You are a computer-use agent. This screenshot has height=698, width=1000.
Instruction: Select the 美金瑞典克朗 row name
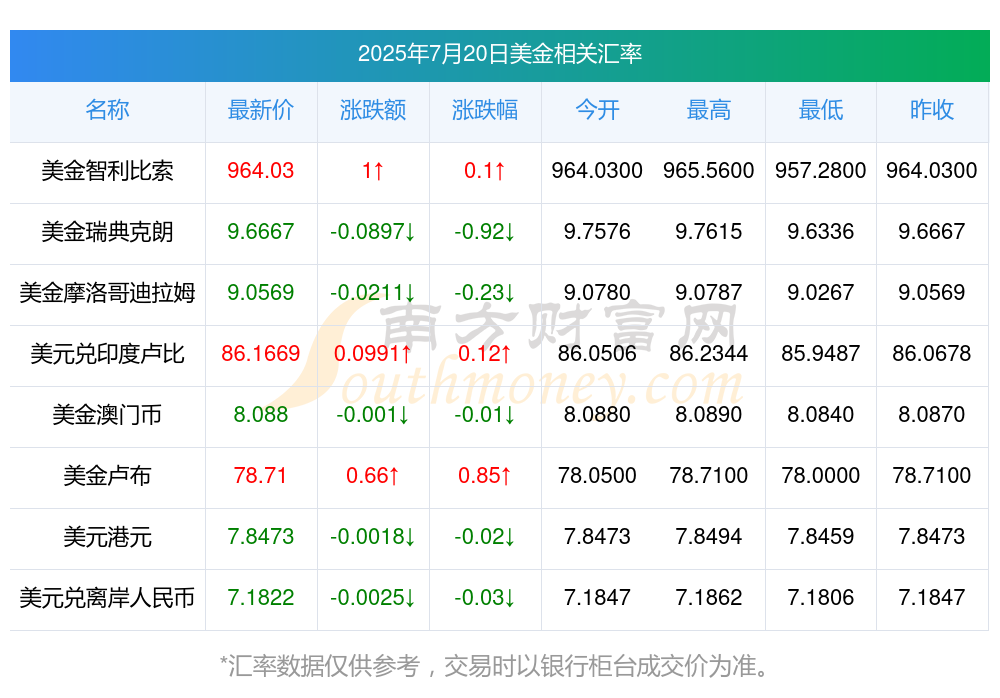107,232
